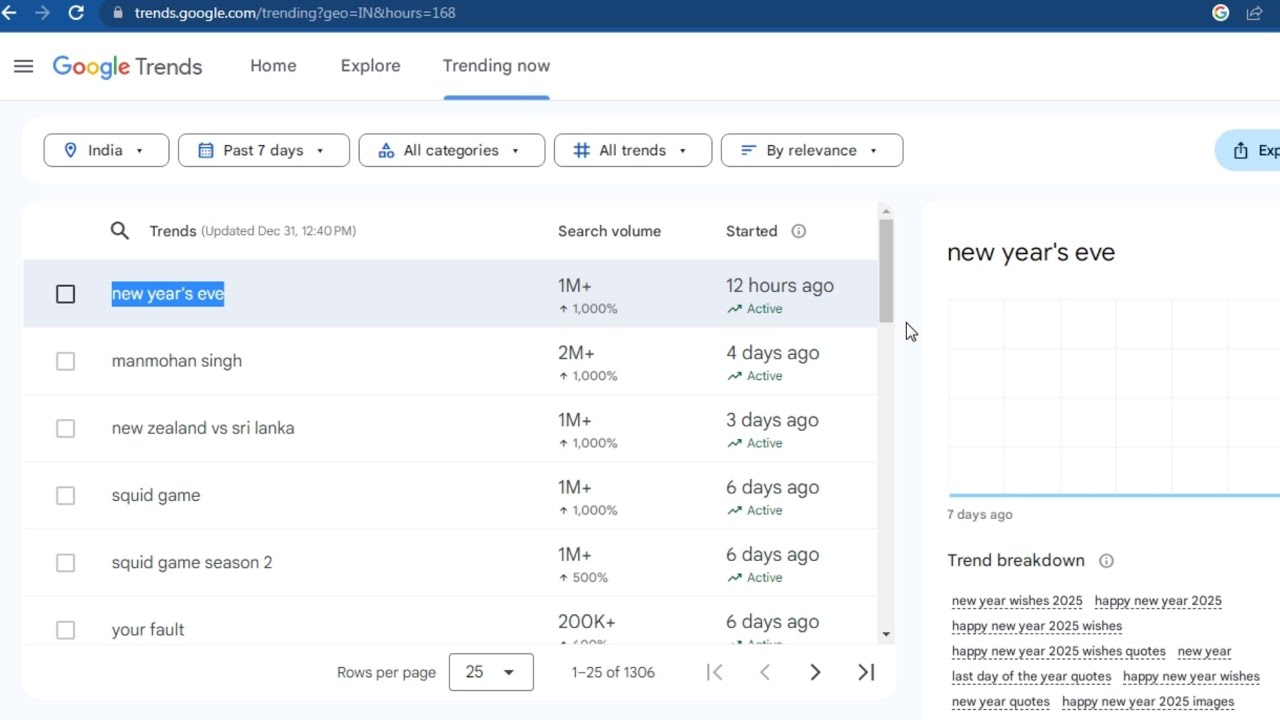Reload the page with browser refresh icon
The width and height of the screenshot is (1280, 720).
tap(76, 13)
